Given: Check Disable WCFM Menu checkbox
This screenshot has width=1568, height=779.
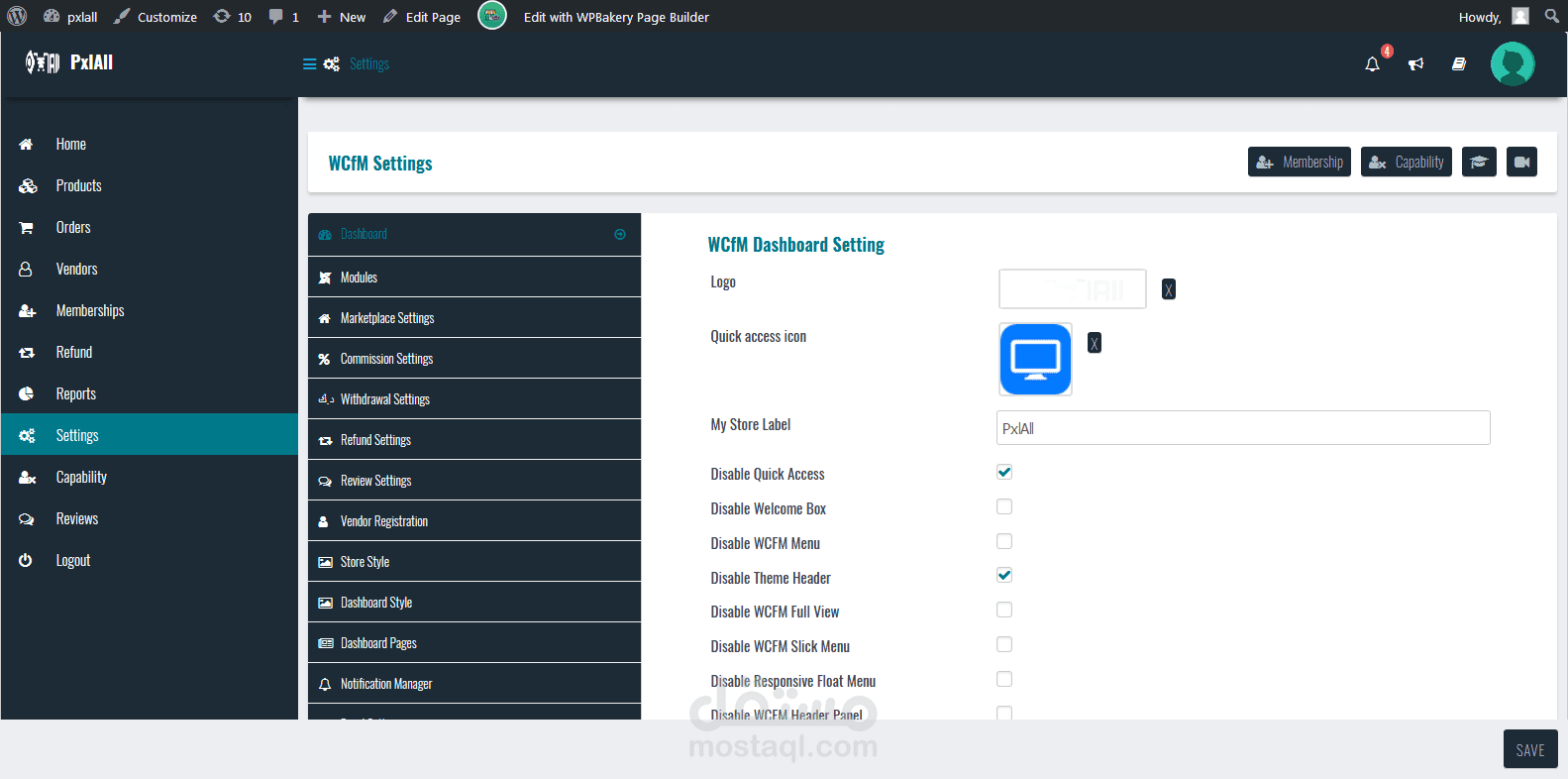Looking at the screenshot, I should 1004,541.
